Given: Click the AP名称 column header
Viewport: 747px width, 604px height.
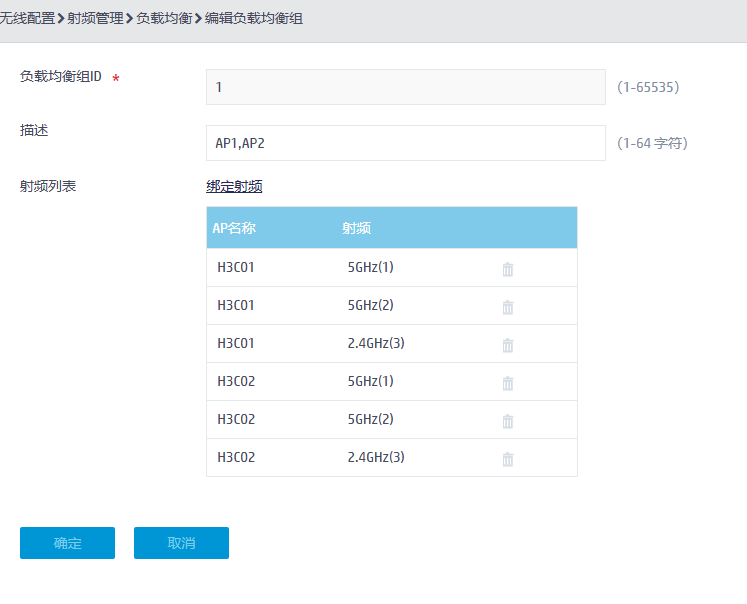Looking at the screenshot, I should 234,228.
